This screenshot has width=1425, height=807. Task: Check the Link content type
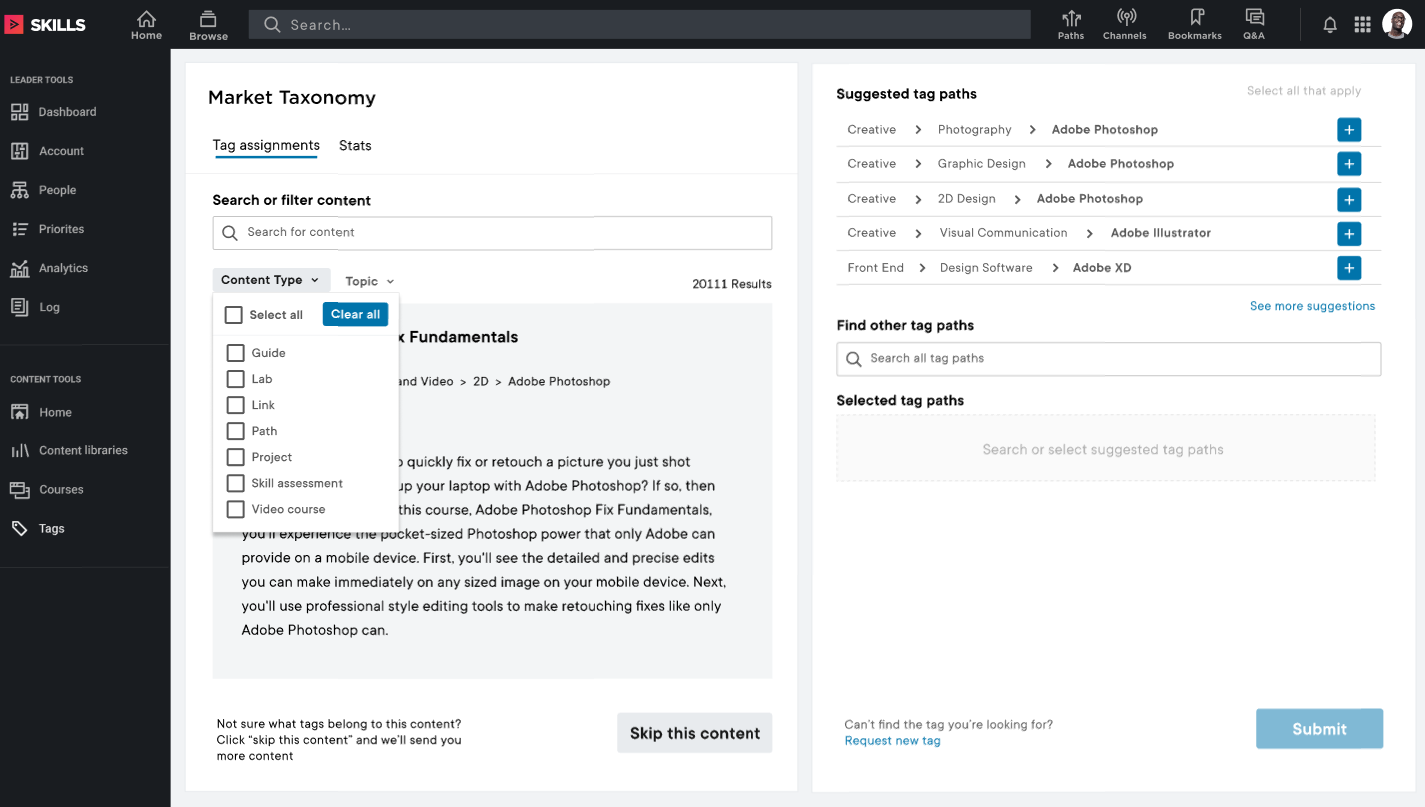point(236,405)
